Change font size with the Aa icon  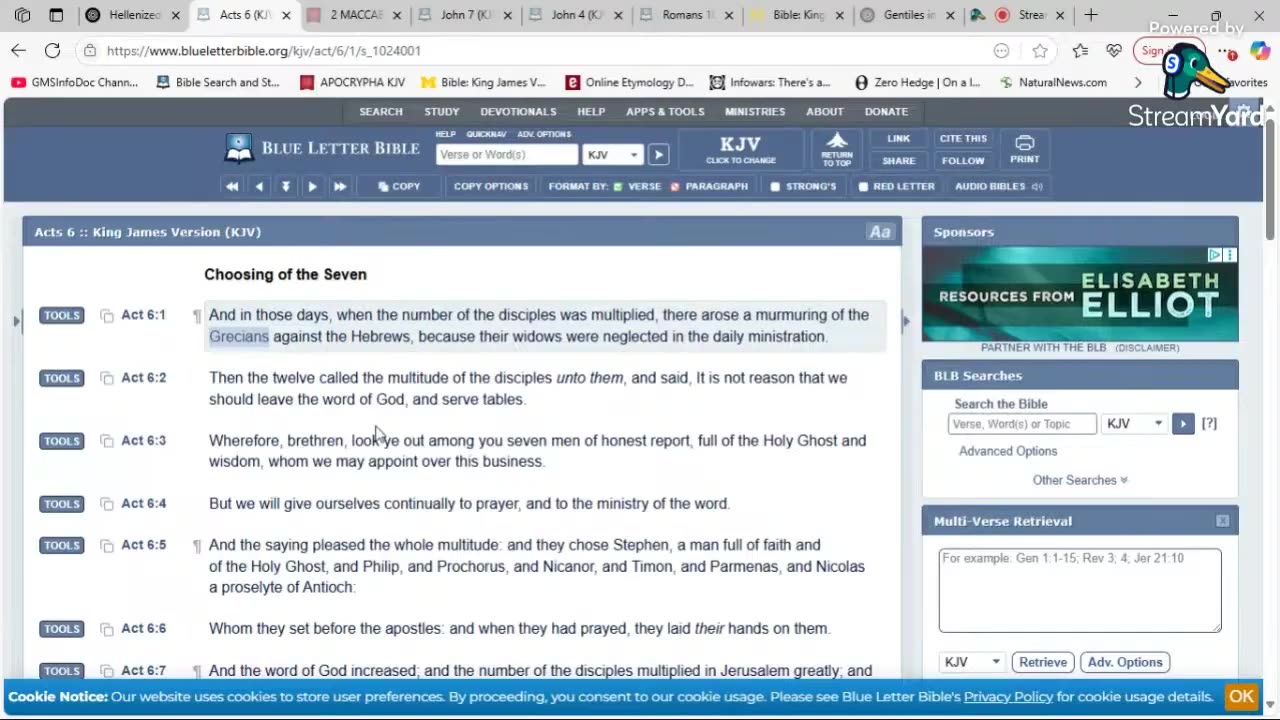pos(880,232)
